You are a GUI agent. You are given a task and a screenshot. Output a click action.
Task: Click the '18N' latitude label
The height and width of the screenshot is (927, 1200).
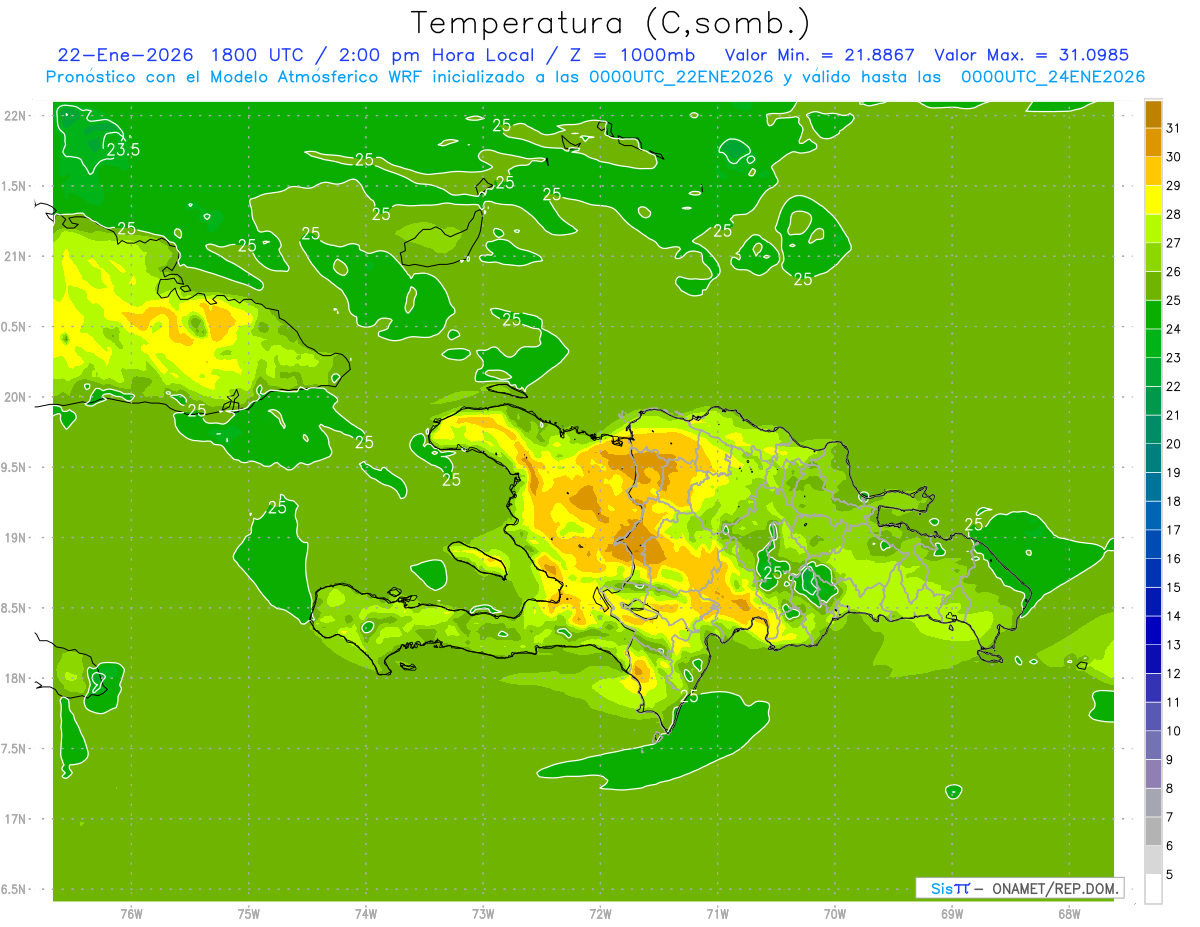coord(17,678)
